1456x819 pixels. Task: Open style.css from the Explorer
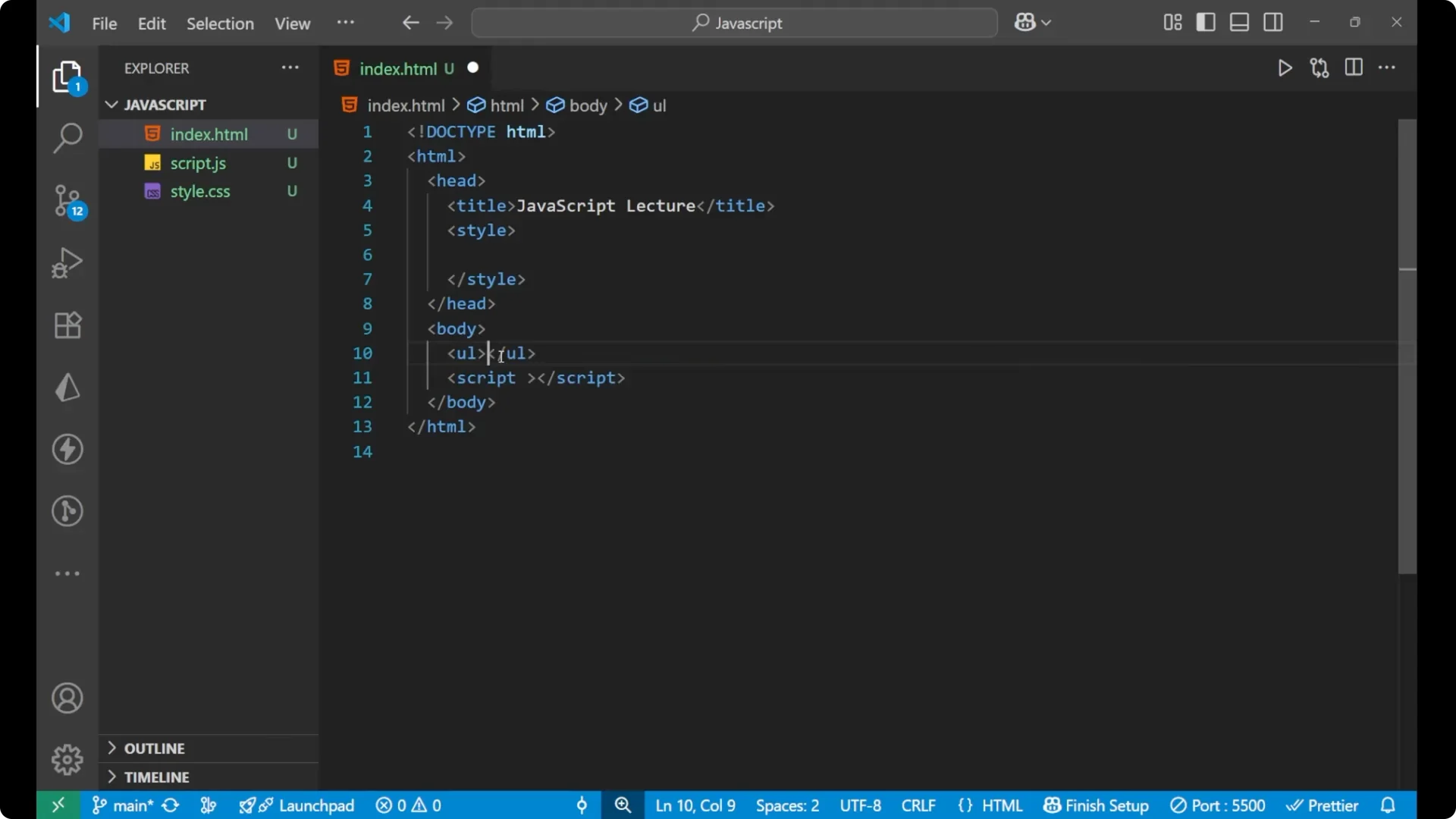coord(199,192)
